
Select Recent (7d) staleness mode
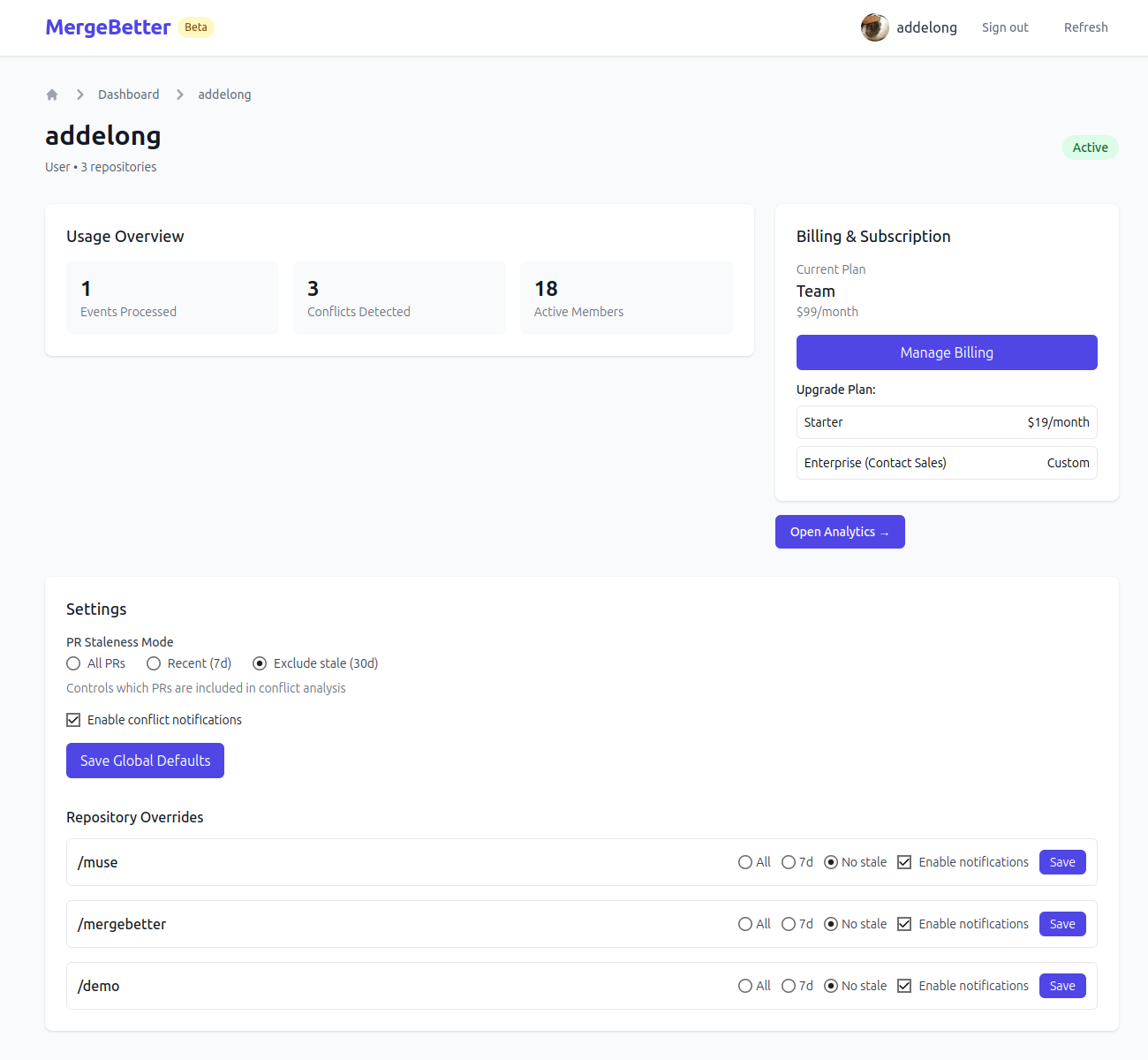(x=154, y=663)
